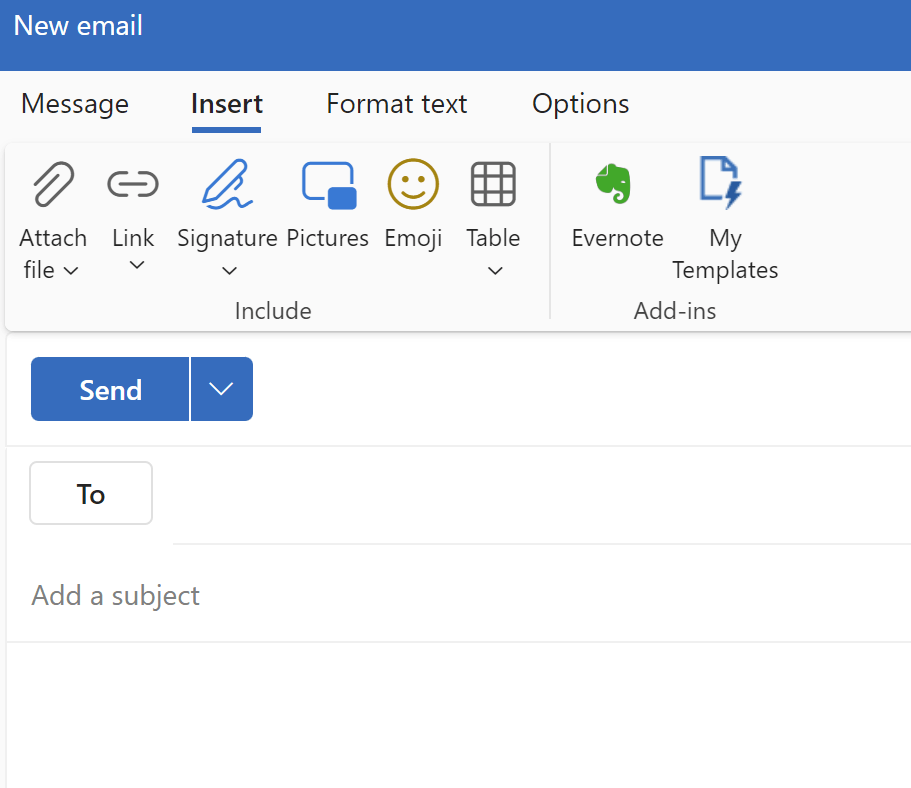The height and width of the screenshot is (788, 911).
Task: Open the Send options dropdown arrow
Action: 221,389
